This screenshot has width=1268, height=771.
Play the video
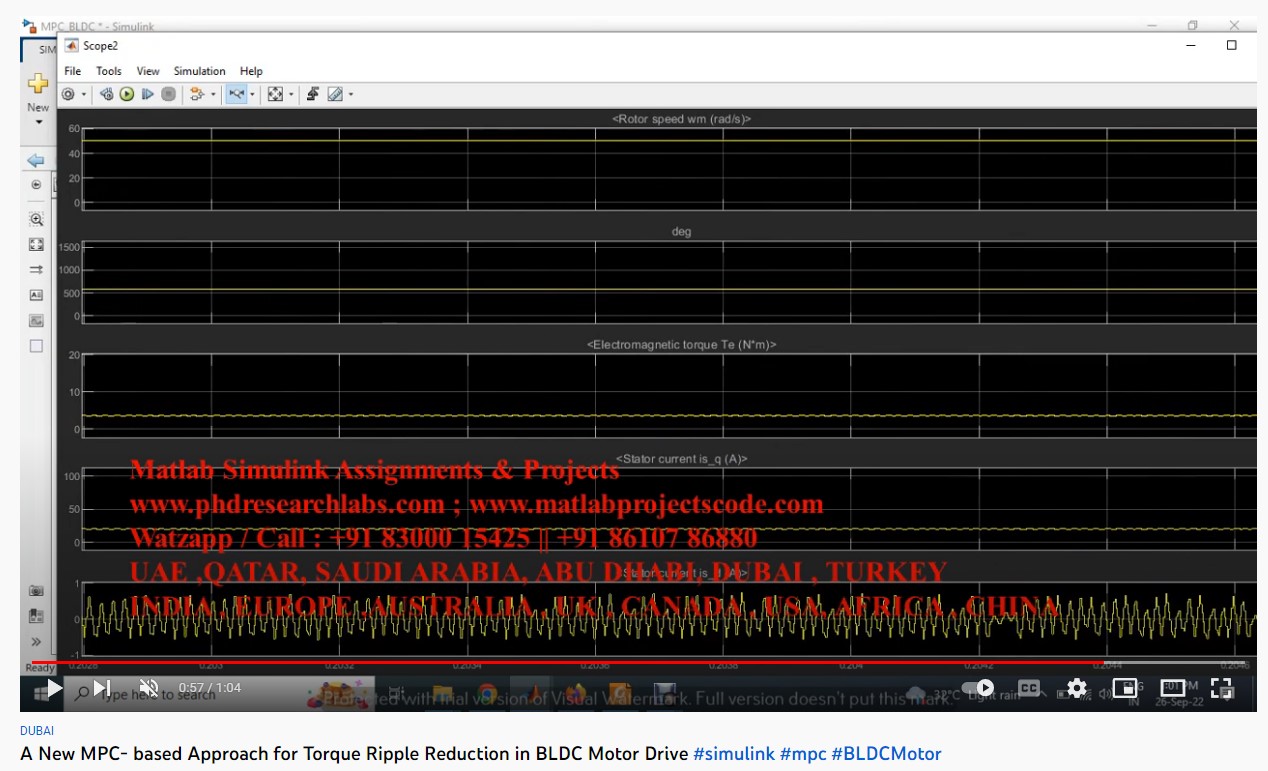click(54, 688)
